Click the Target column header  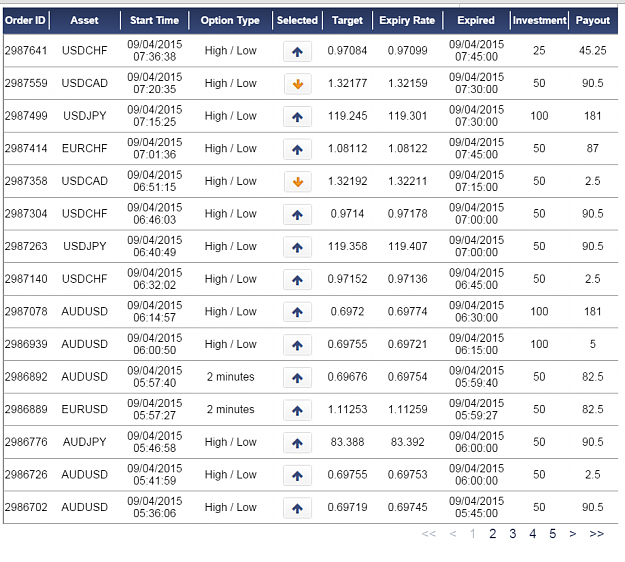(347, 20)
